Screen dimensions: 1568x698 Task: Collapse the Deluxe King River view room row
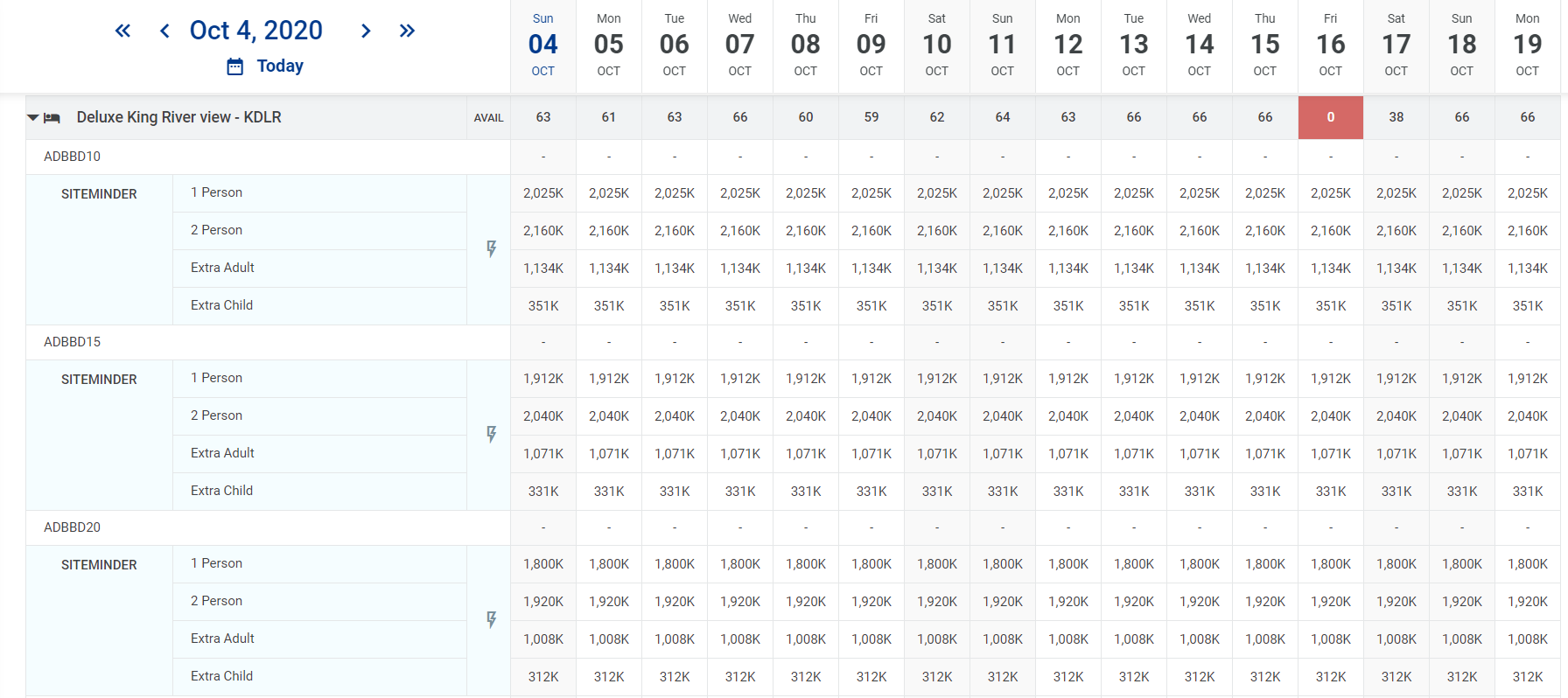33,118
